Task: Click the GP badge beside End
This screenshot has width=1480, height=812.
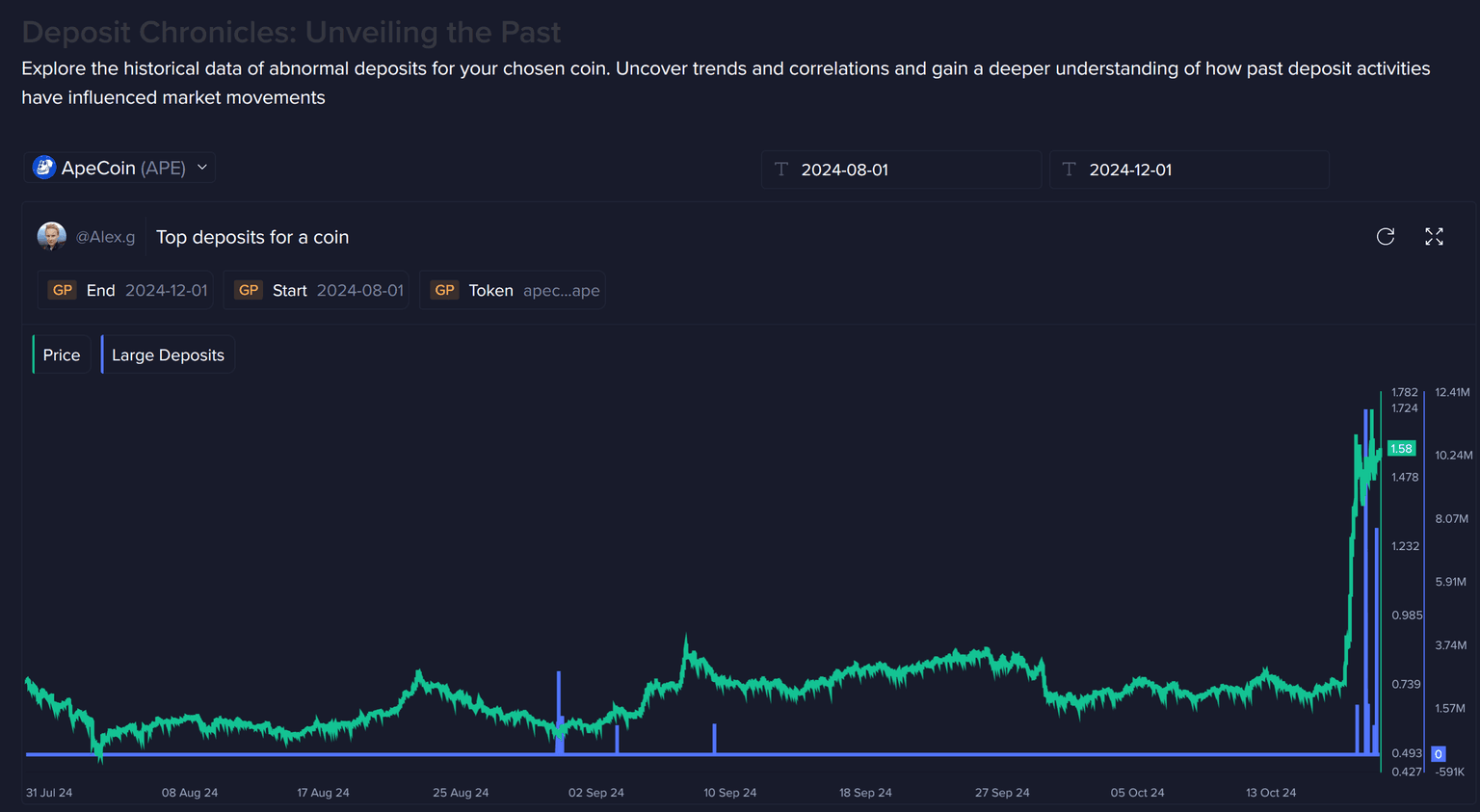Action: tap(63, 290)
